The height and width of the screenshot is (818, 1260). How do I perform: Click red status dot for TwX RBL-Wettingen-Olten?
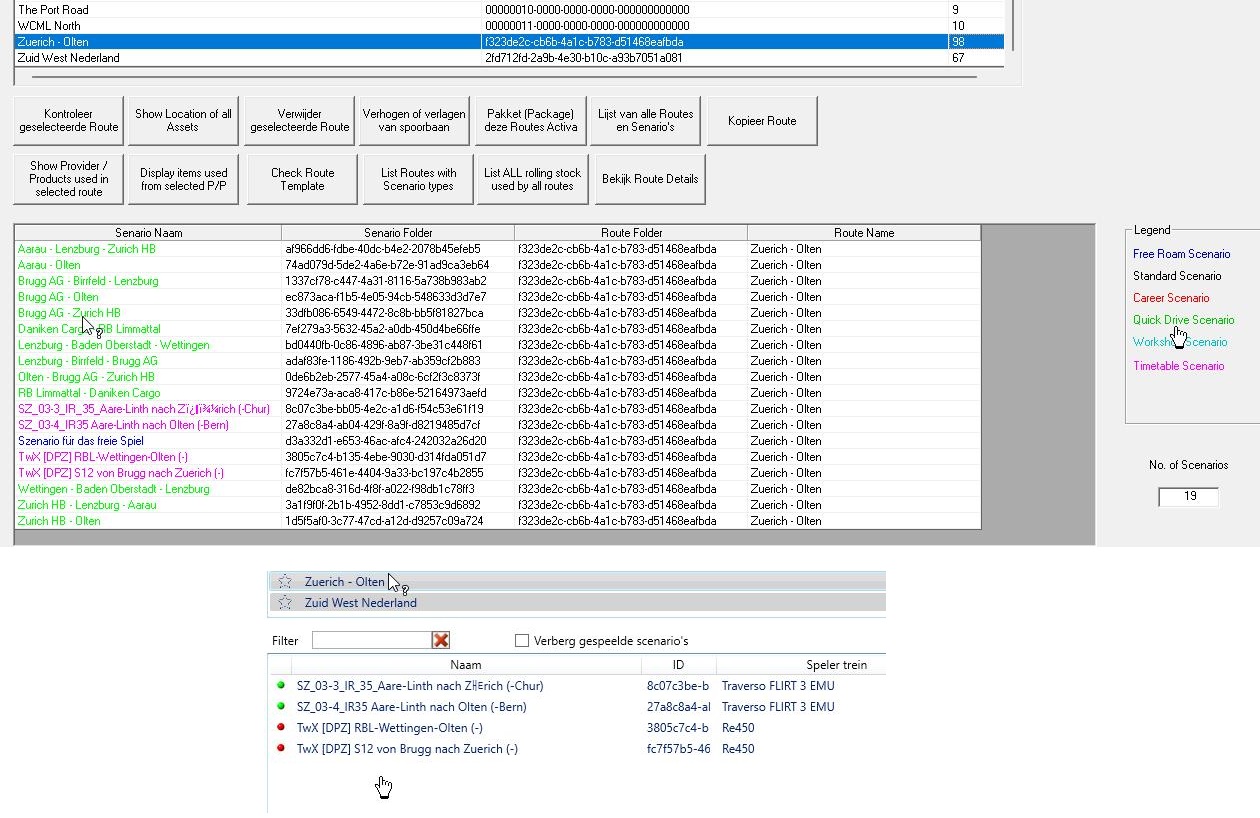coord(282,728)
